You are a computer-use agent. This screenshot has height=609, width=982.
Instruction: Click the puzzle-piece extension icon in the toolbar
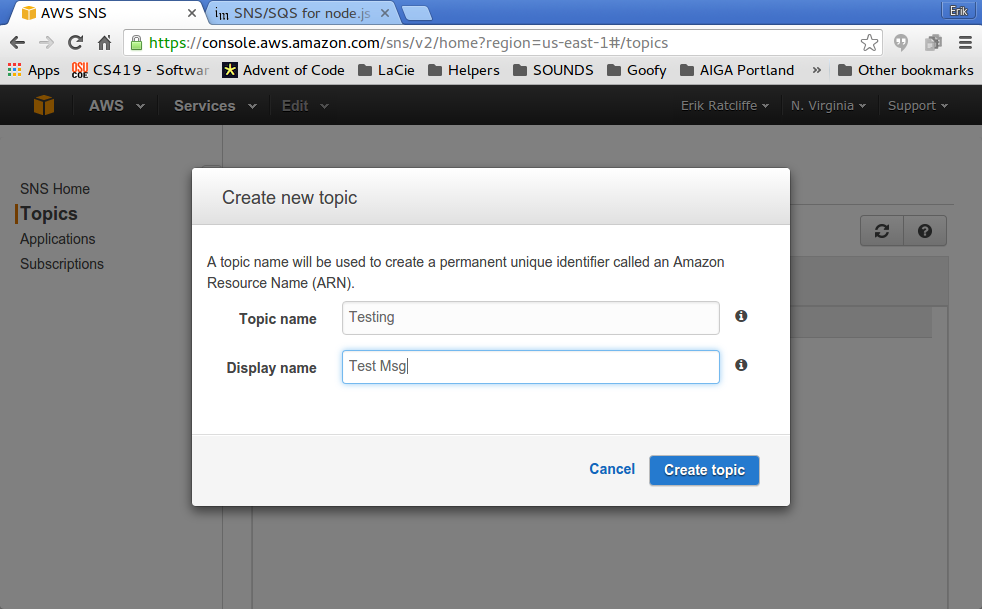coord(933,43)
